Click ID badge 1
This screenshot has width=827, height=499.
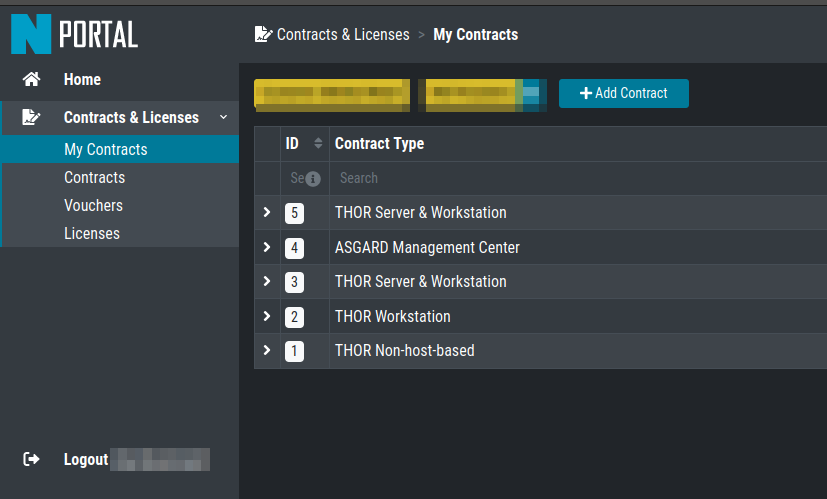(x=294, y=351)
